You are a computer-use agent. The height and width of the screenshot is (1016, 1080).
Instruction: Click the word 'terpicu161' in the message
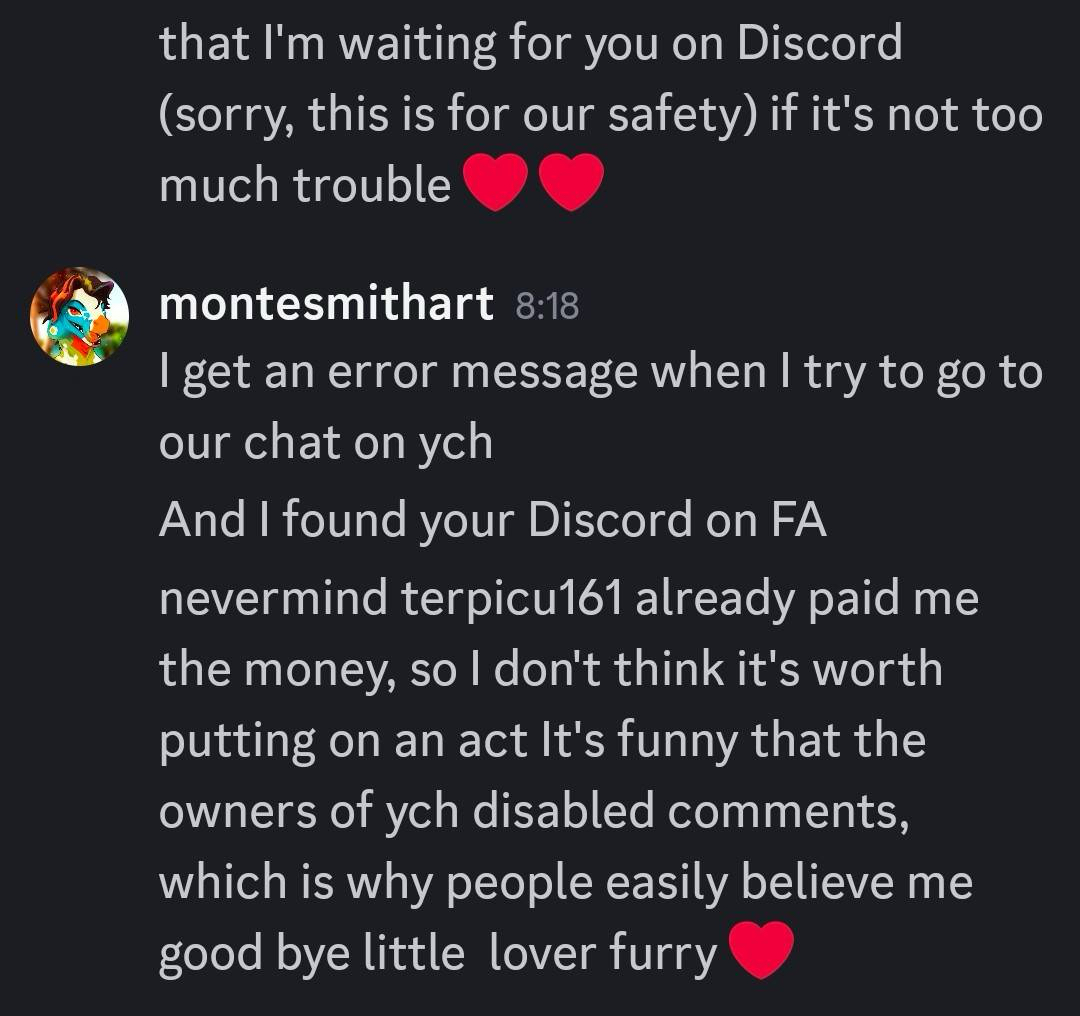(512, 599)
